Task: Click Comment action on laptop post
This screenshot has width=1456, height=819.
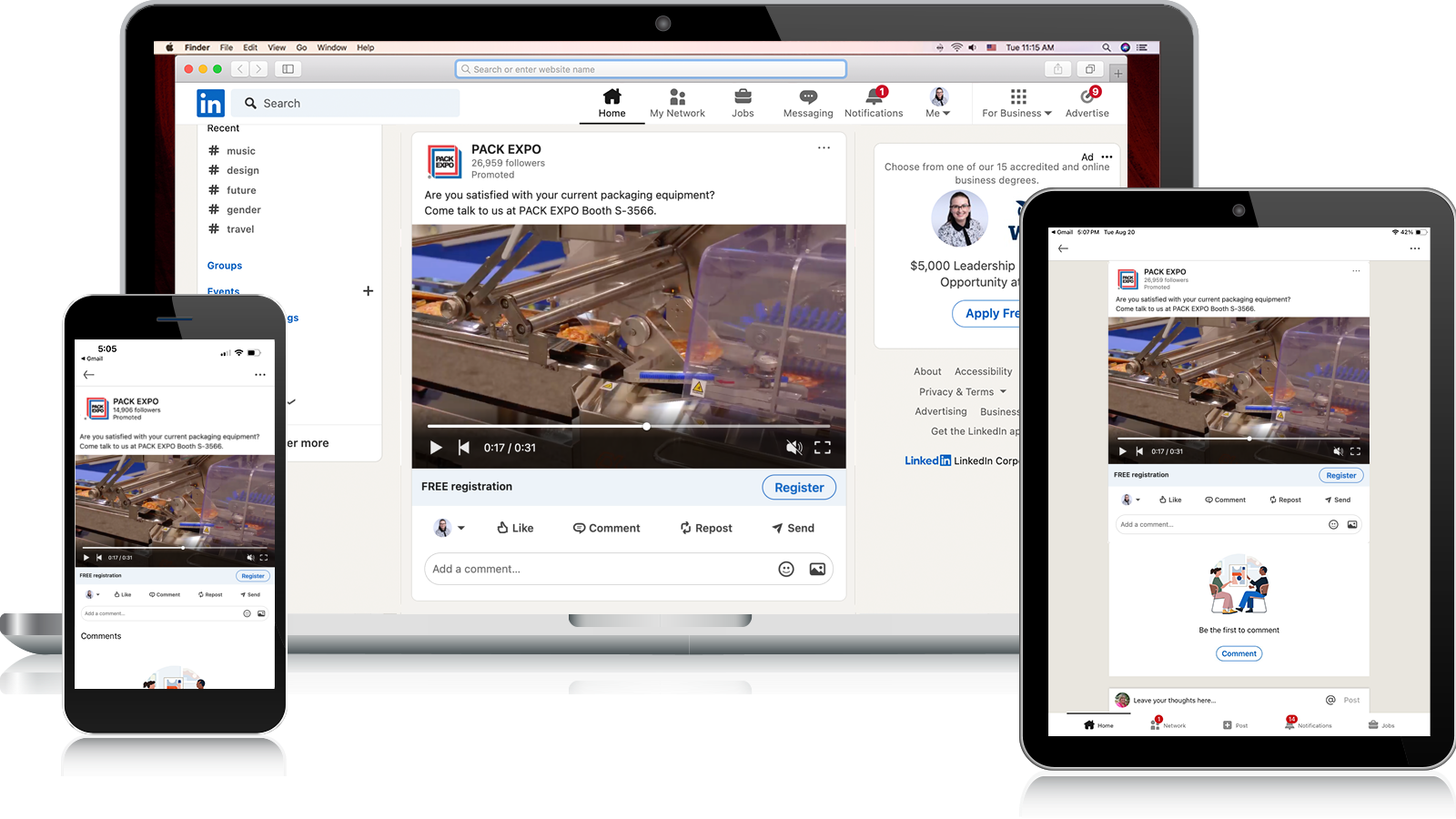Action: click(606, 528)
